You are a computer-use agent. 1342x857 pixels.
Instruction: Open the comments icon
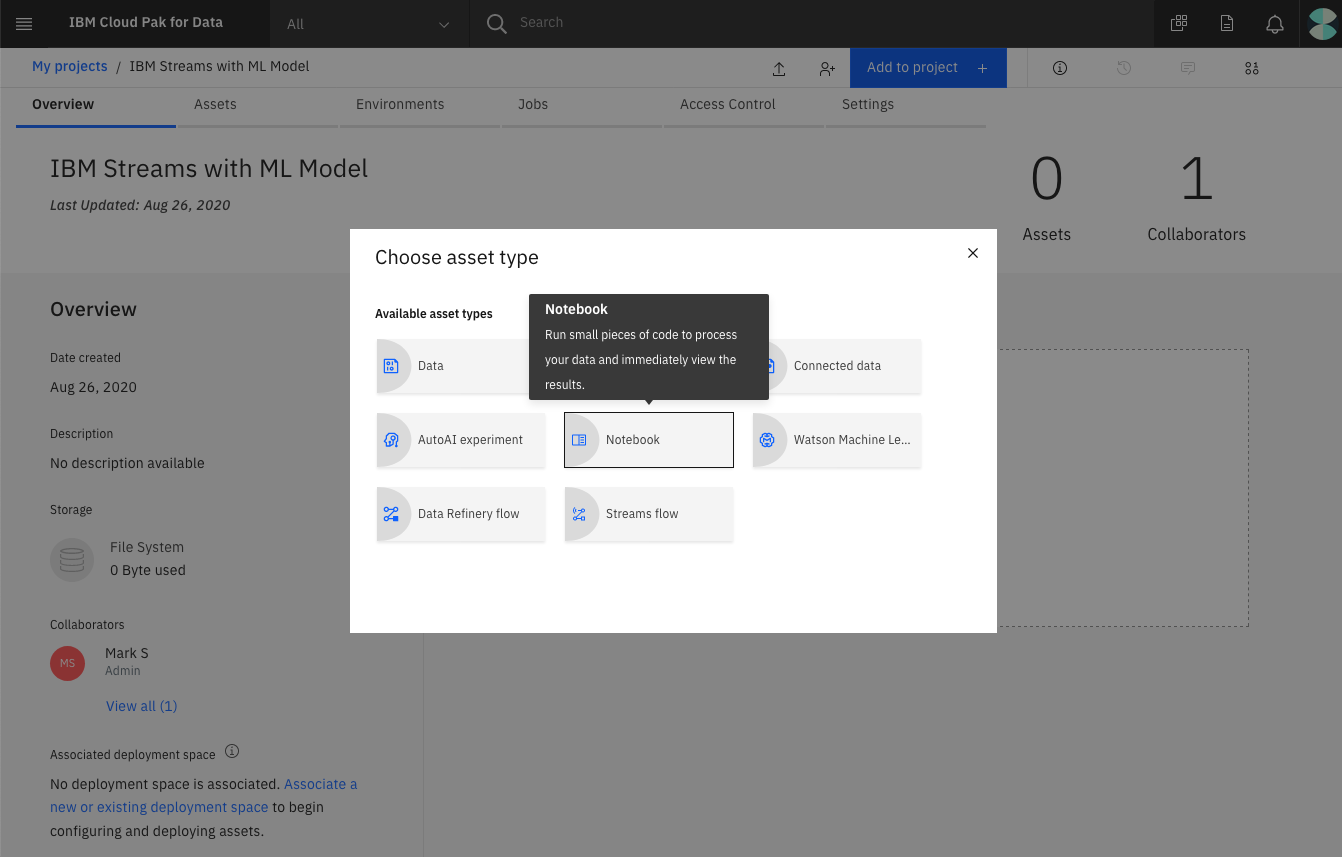(1188, 68)
